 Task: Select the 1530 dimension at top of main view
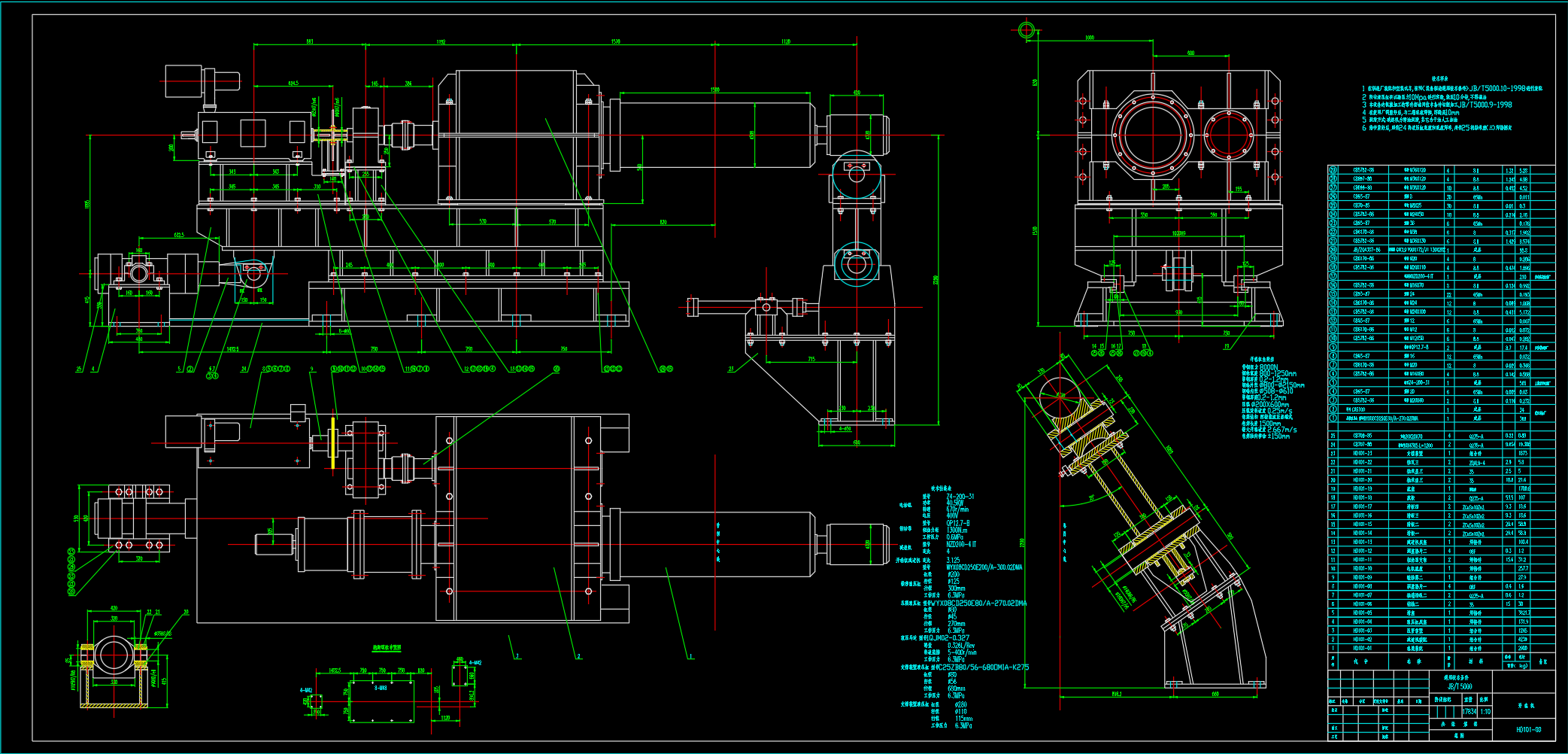click(x=615, y=41)
